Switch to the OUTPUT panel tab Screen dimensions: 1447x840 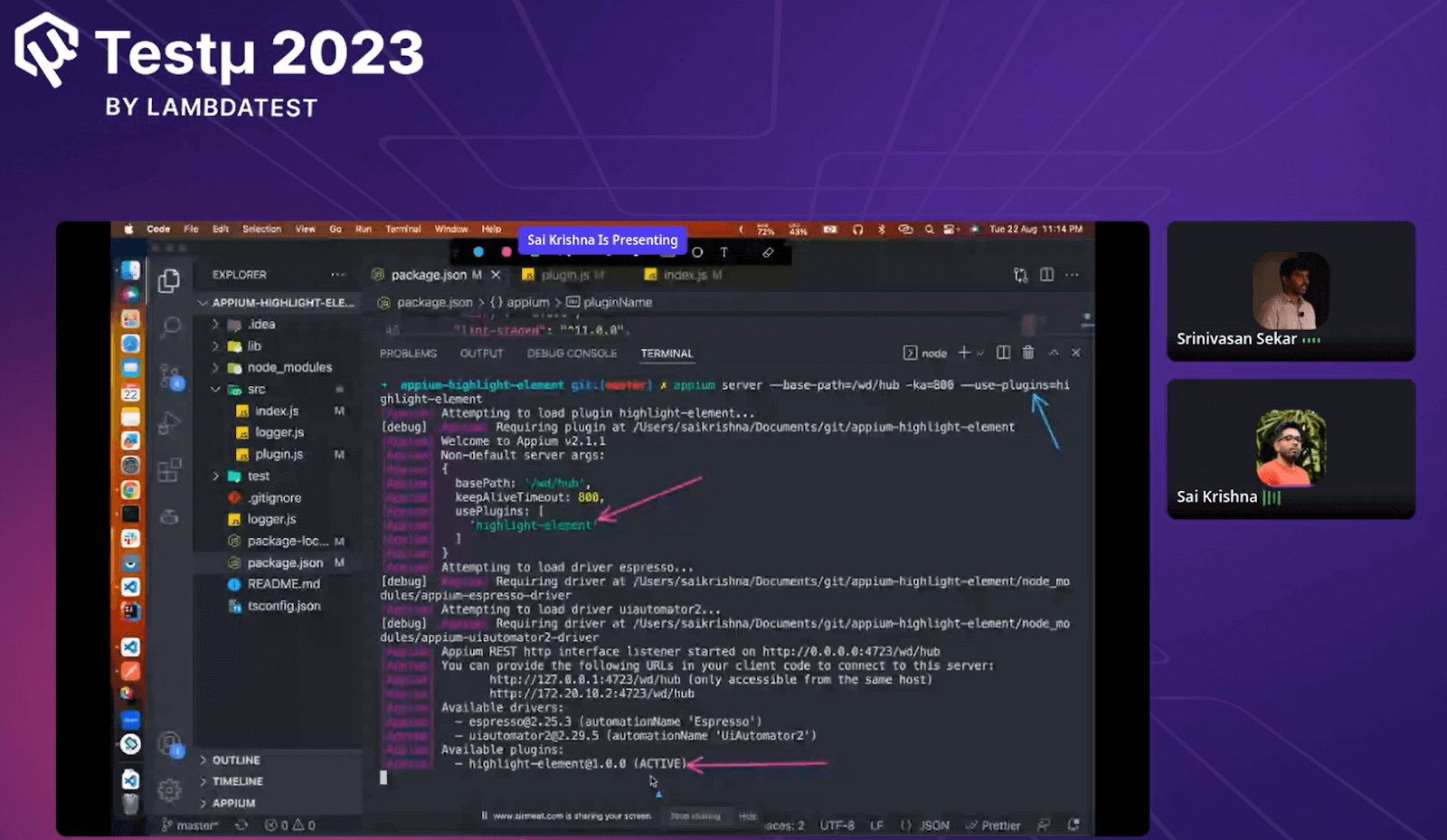(481, 354)
